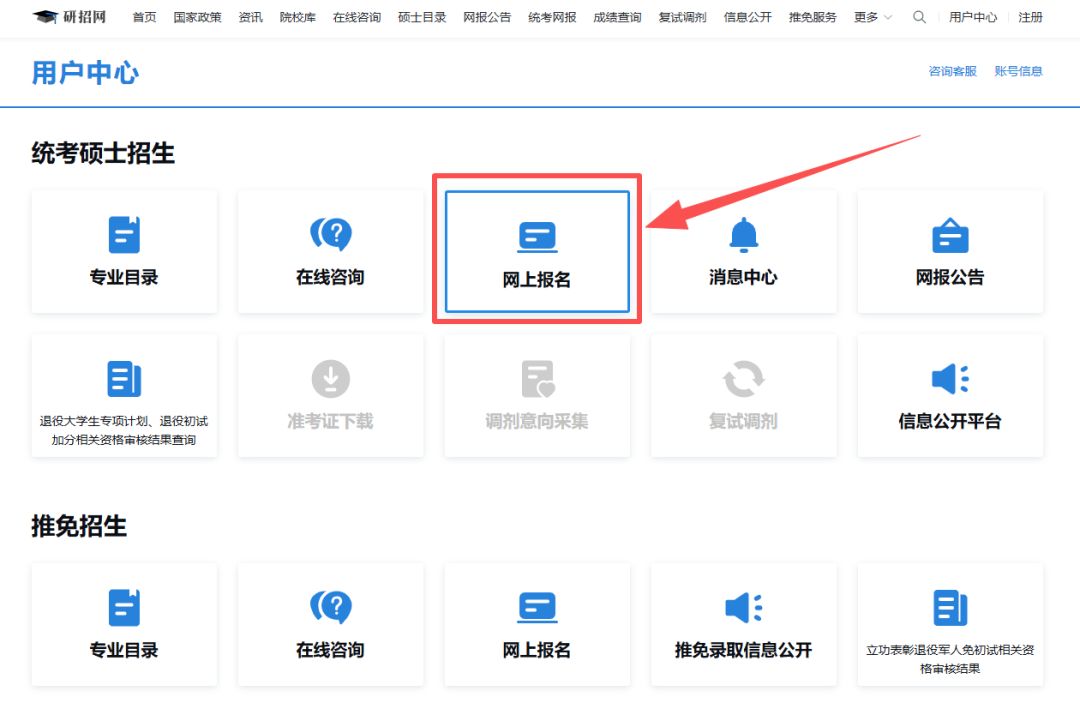This screenshot has width=1080, height=721.
Task: Click the 信息公开平台 megaphone icon
Action: pyautogui.click(x=951, y=379)
